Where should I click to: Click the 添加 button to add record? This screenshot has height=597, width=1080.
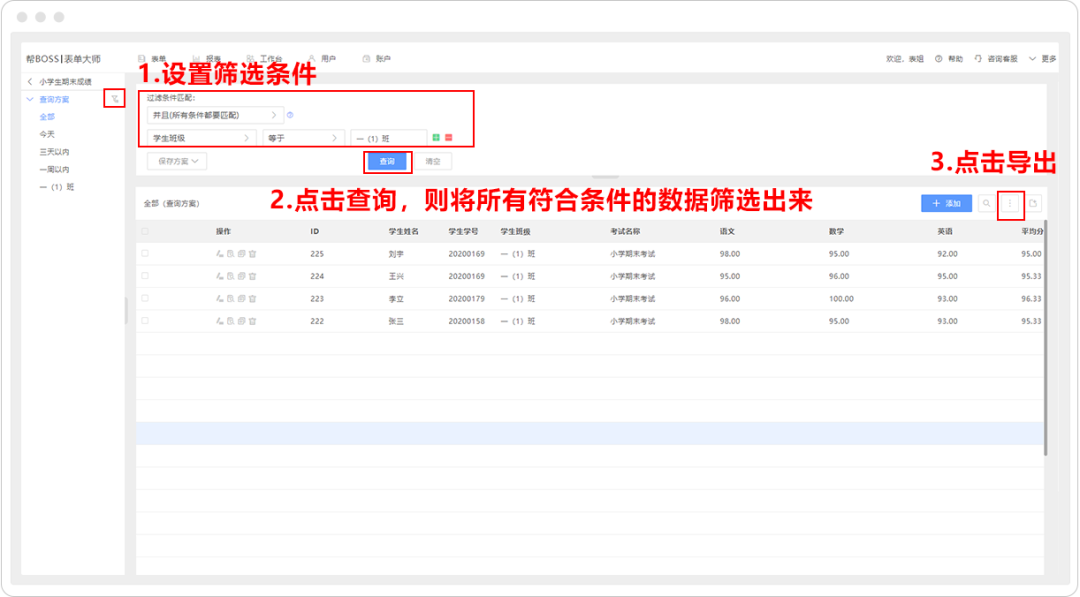pyautogui.click(x=945, y=203)
